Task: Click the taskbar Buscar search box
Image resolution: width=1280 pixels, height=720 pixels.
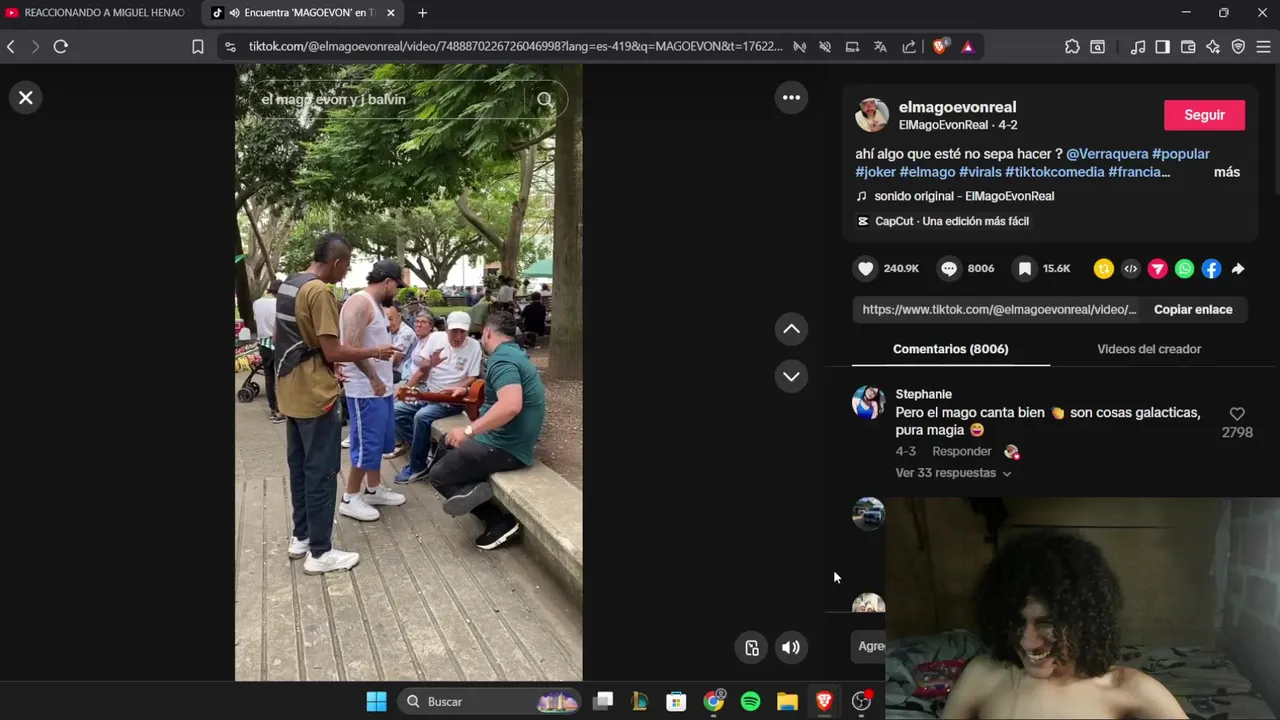Action: point(490,702)
